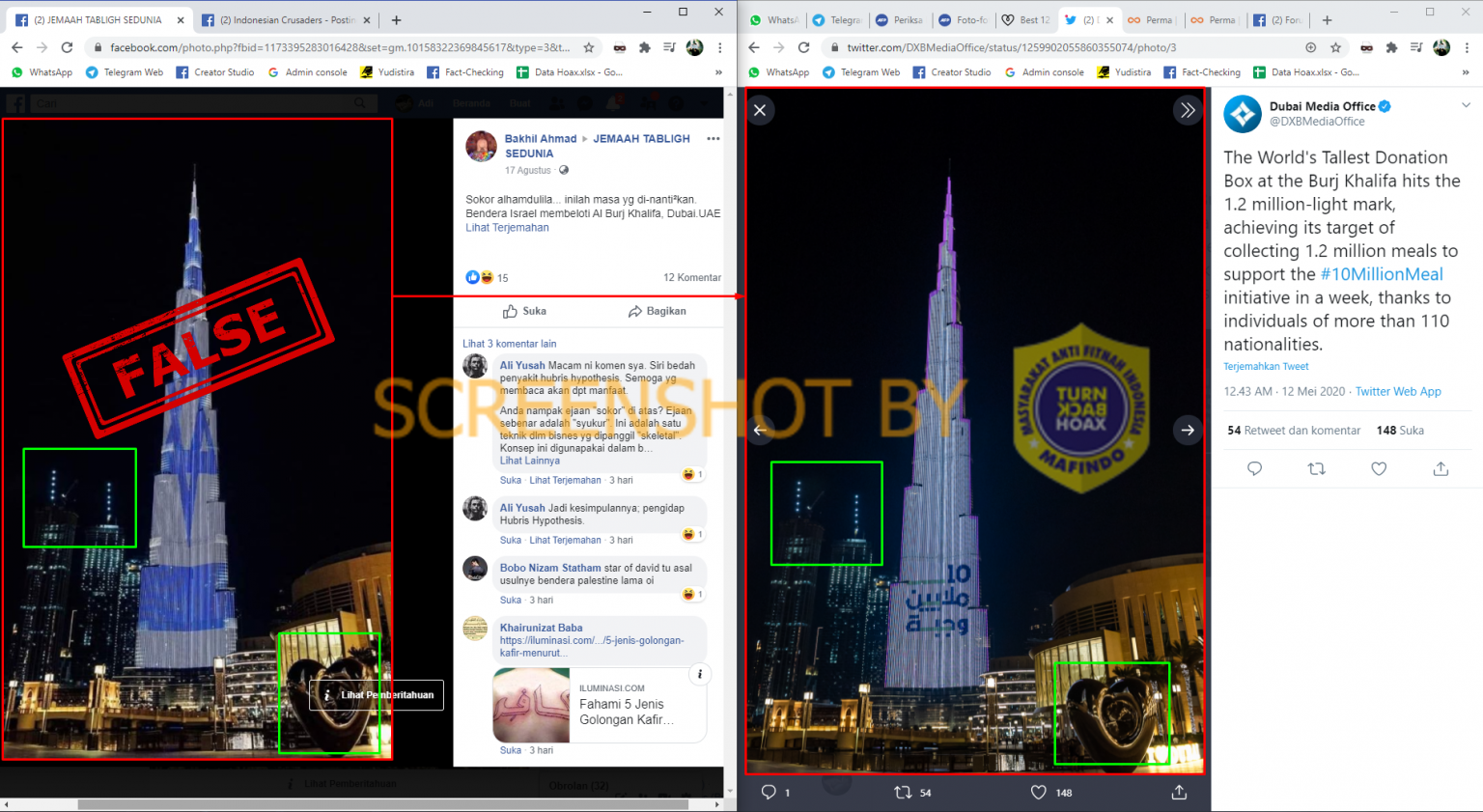The height and width of the screenshot is (812, 1483).
Task: Click the Bagikan share button
Action: [x=657, y=312]
